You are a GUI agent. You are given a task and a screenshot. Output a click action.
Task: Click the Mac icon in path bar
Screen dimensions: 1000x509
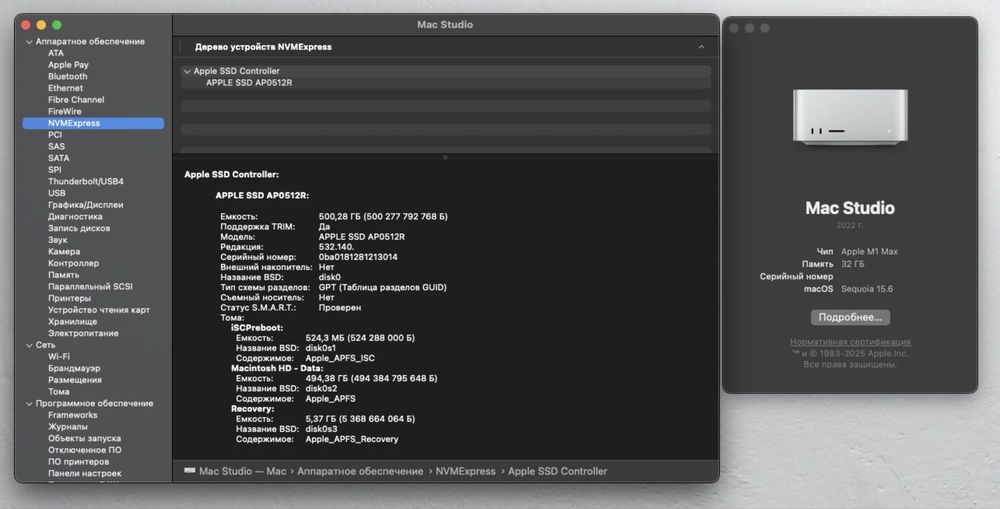click(x=189, y=471)
